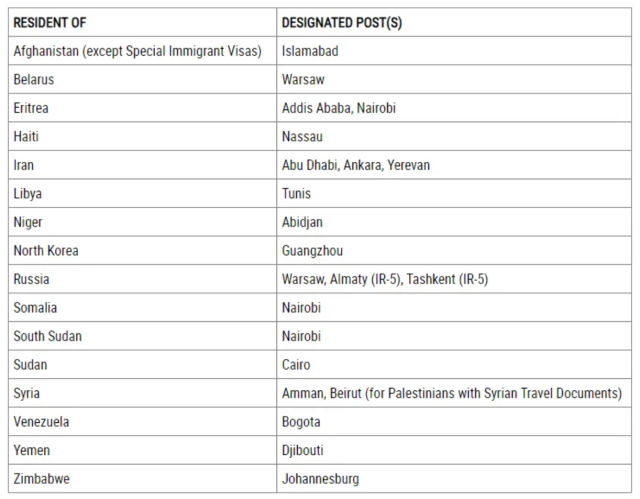Click the Johannesburg post cell
Image resolution: width=640 pixels, height=499 pixels.
(454, 479)
